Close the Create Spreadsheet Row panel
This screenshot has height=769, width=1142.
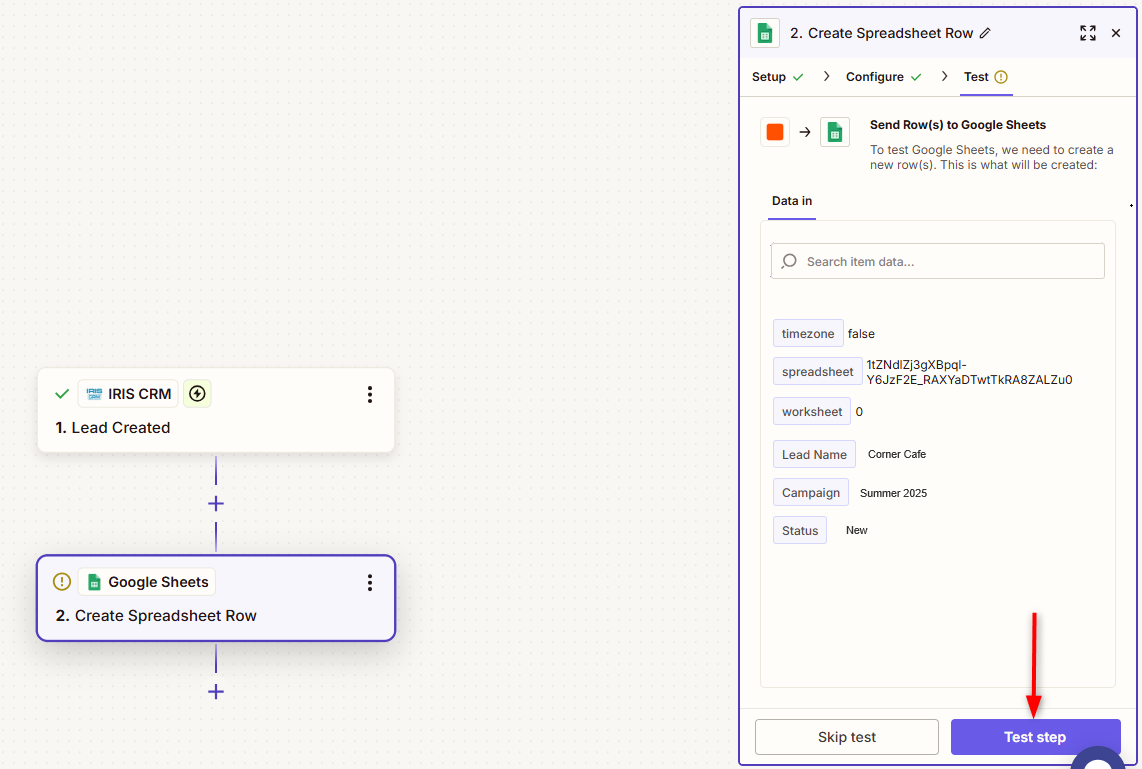tap(1116, 33)
